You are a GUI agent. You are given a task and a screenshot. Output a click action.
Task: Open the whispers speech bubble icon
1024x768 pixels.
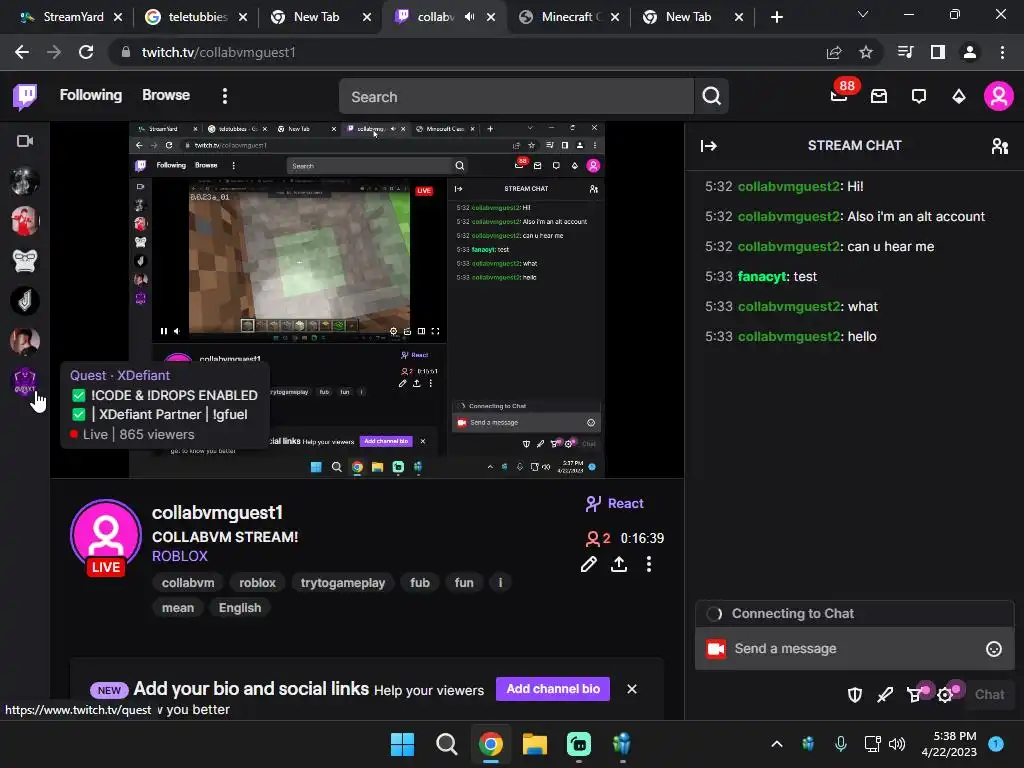click(x=919, y=97)
